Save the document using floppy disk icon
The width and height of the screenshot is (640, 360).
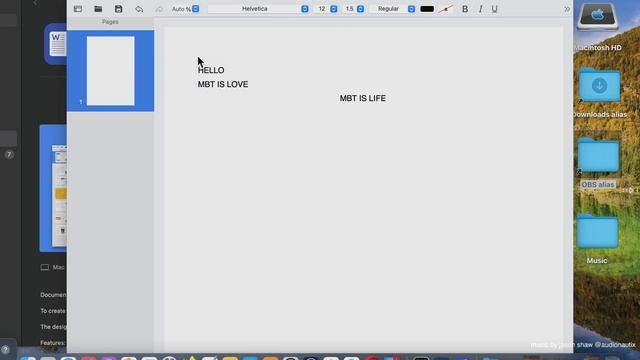[118, 9]
